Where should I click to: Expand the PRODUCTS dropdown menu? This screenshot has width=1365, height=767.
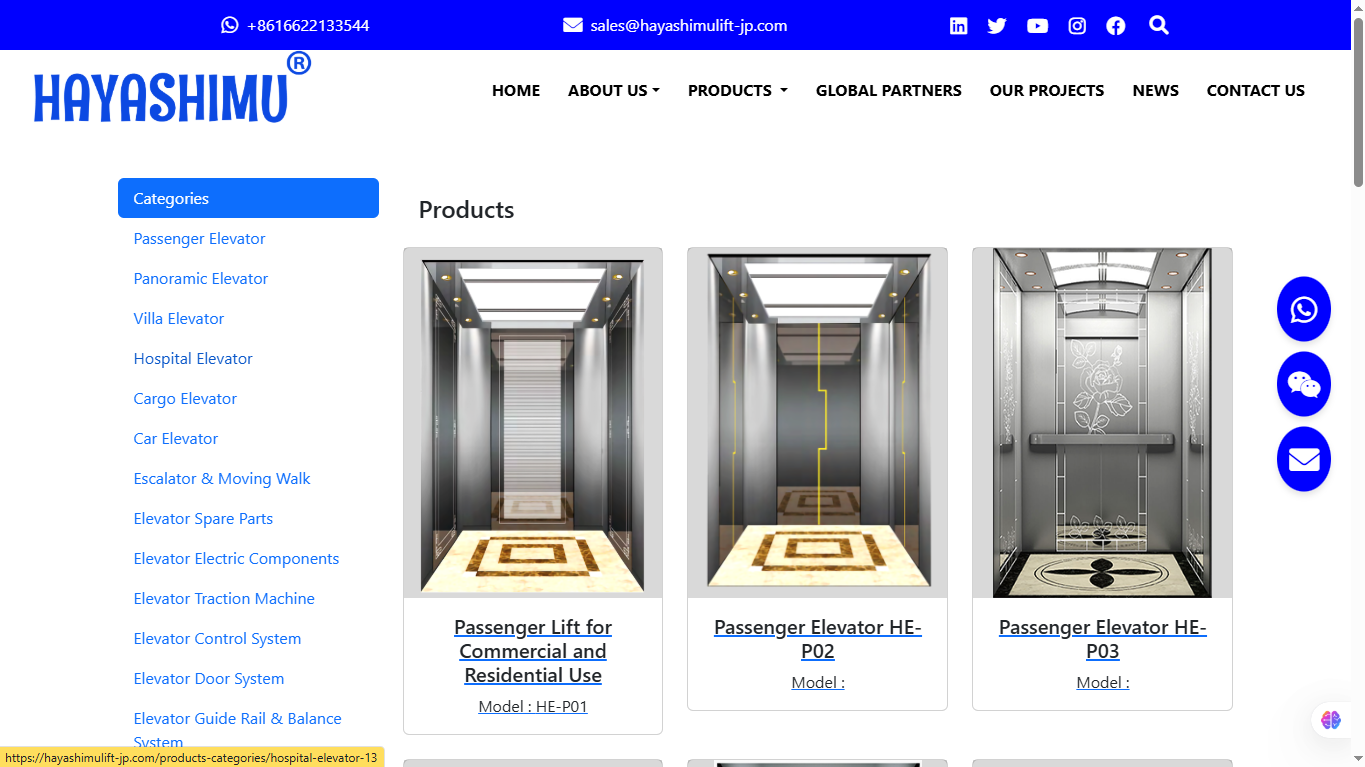coord(738,90)
